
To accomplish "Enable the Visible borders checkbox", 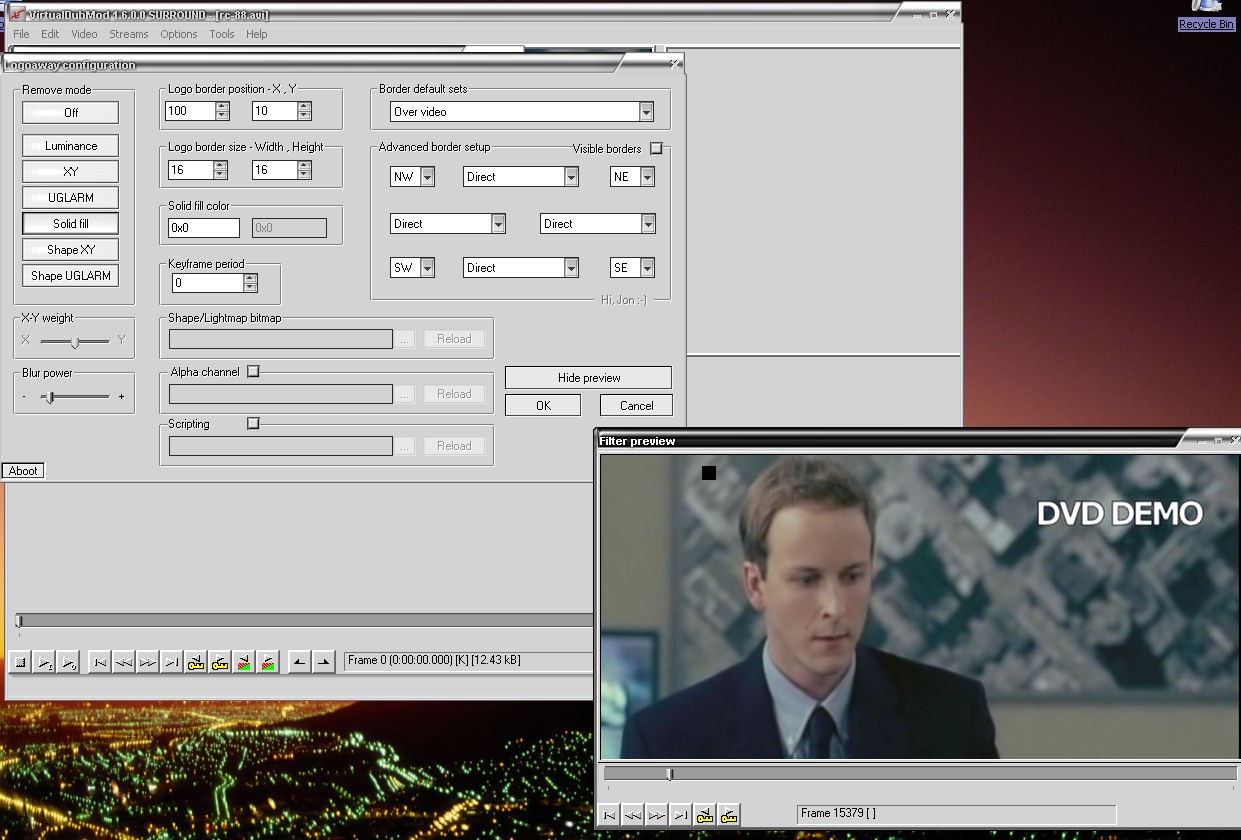I will click(x=656, y=148).
